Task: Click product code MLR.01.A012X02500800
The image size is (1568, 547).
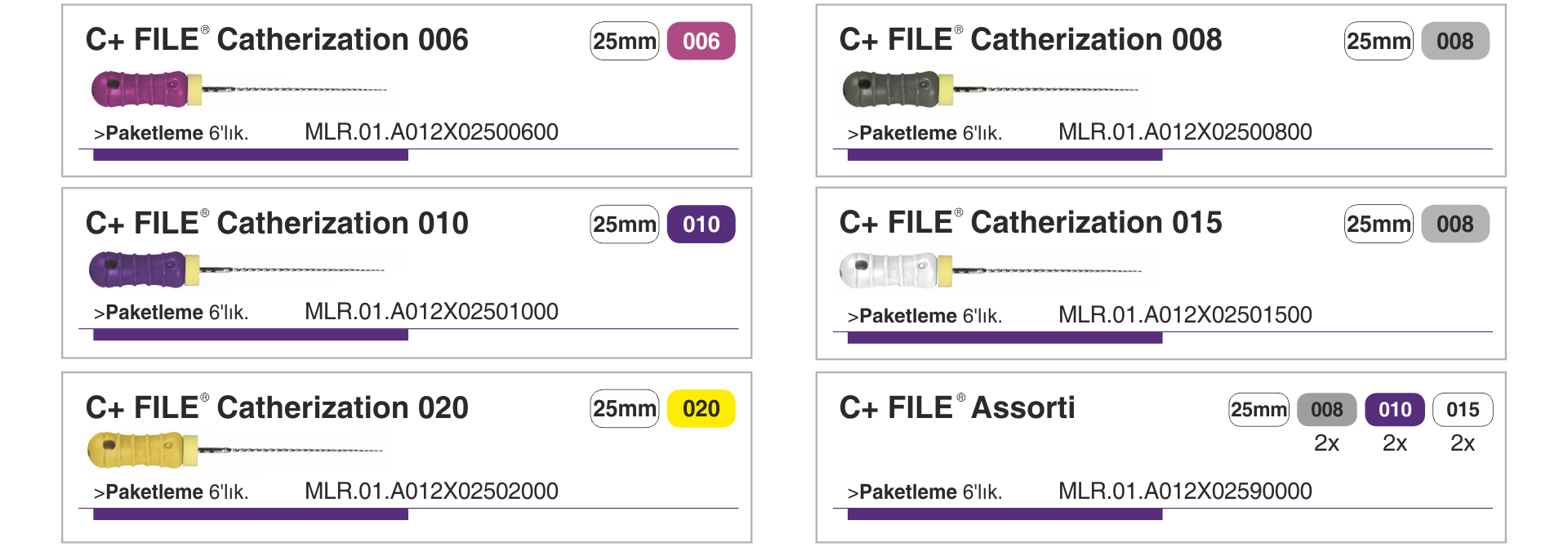Action: 1185,132
